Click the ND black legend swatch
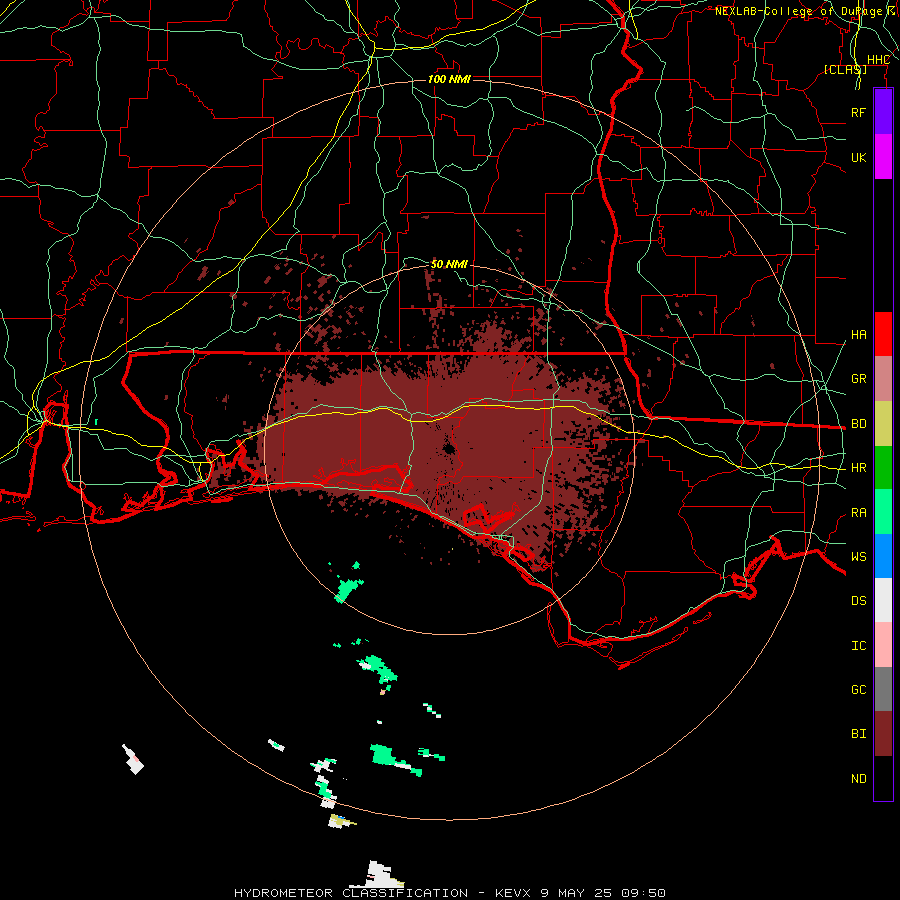 (883, 778)
